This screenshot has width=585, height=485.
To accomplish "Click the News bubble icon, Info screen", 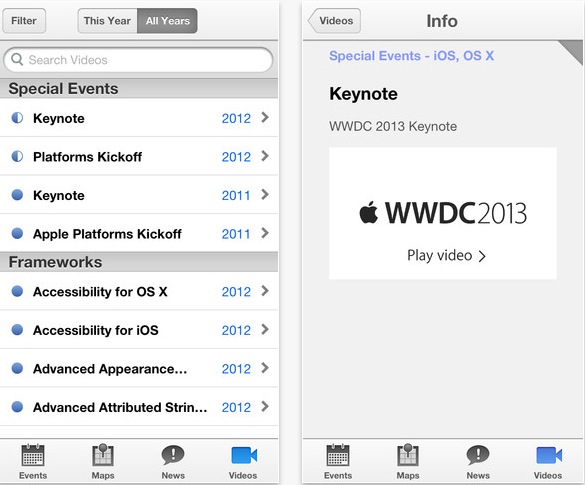I will click(478, 455).
